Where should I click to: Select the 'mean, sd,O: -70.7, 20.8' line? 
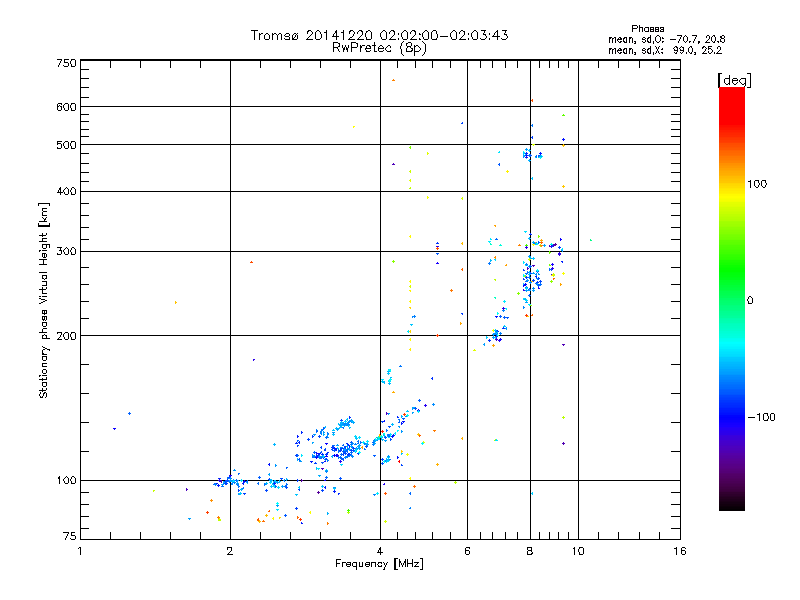click(x=666, y=39)
